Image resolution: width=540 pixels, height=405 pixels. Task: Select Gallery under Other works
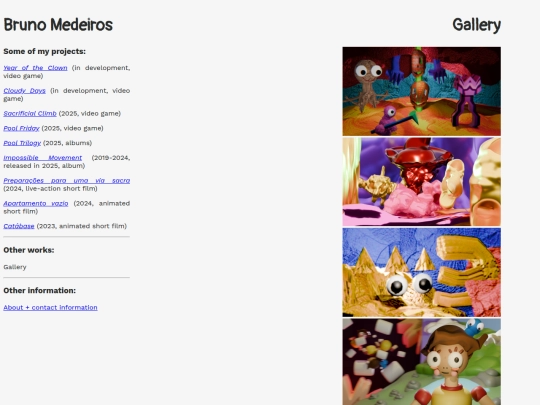tap(15, 267)
